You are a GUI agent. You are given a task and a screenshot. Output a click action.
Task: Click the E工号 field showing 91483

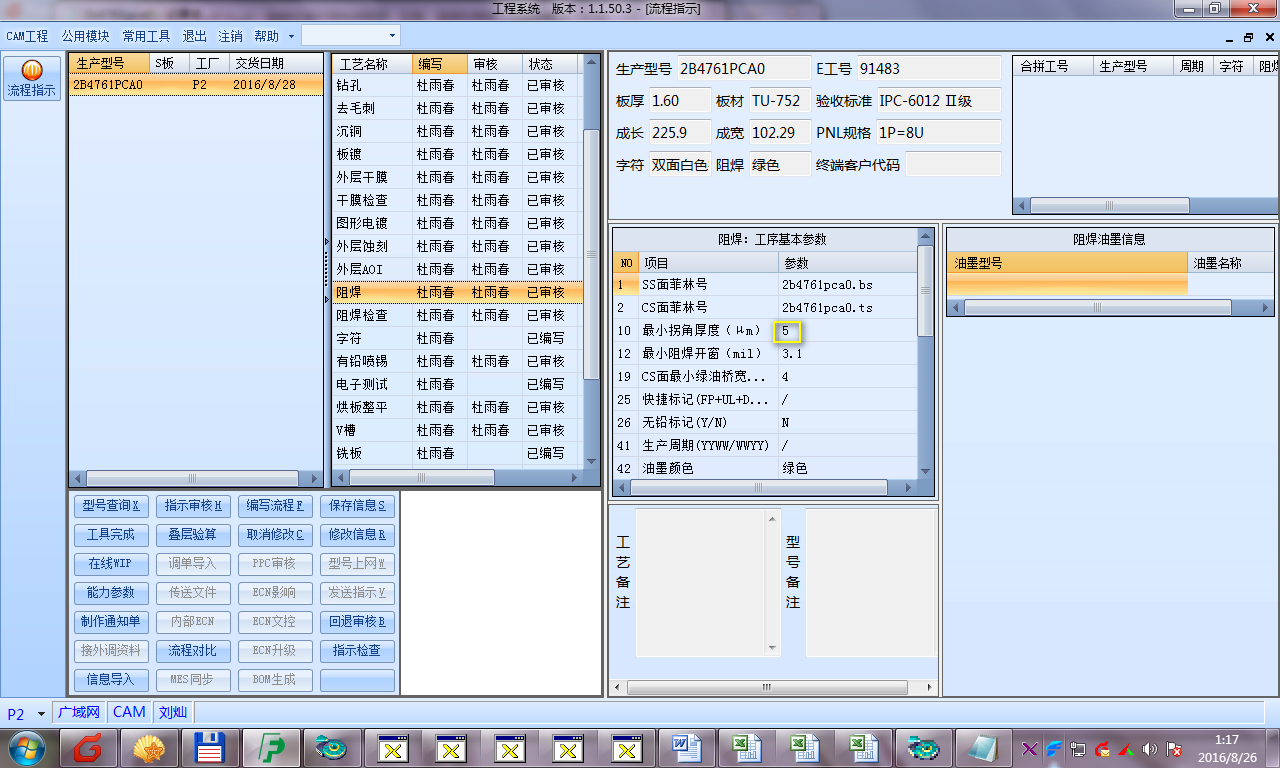click(x=929, y=69)
